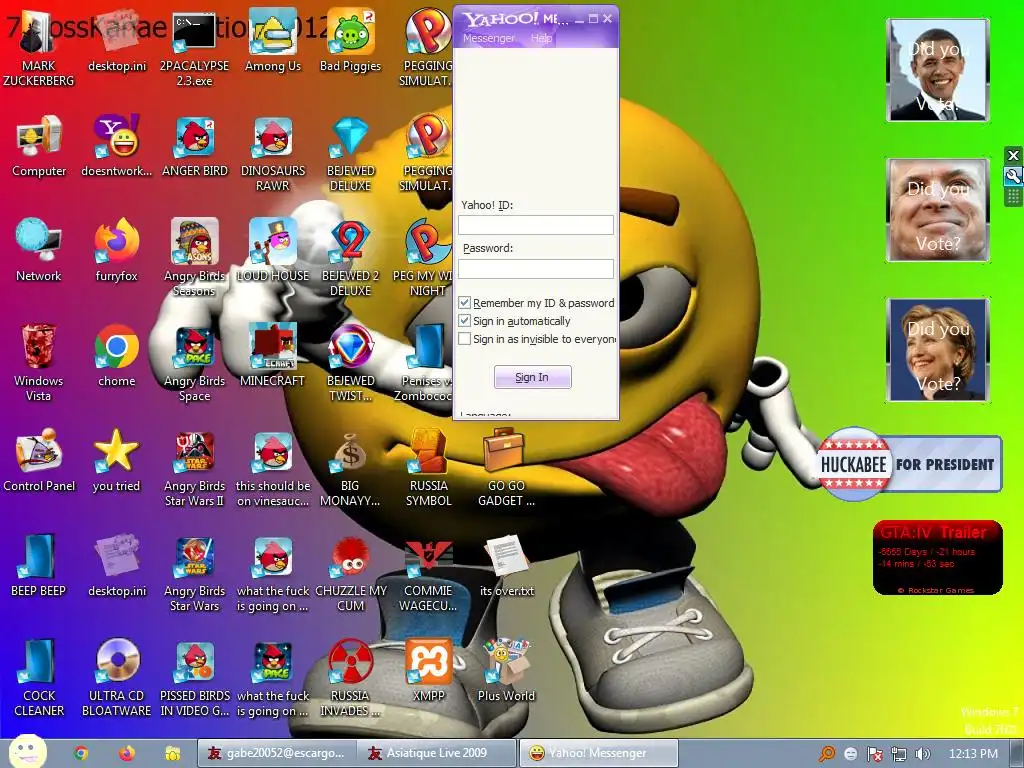Click the tray red flag security icon
The height and width of the screenshot is (768, 1024).
pos(875,754)
